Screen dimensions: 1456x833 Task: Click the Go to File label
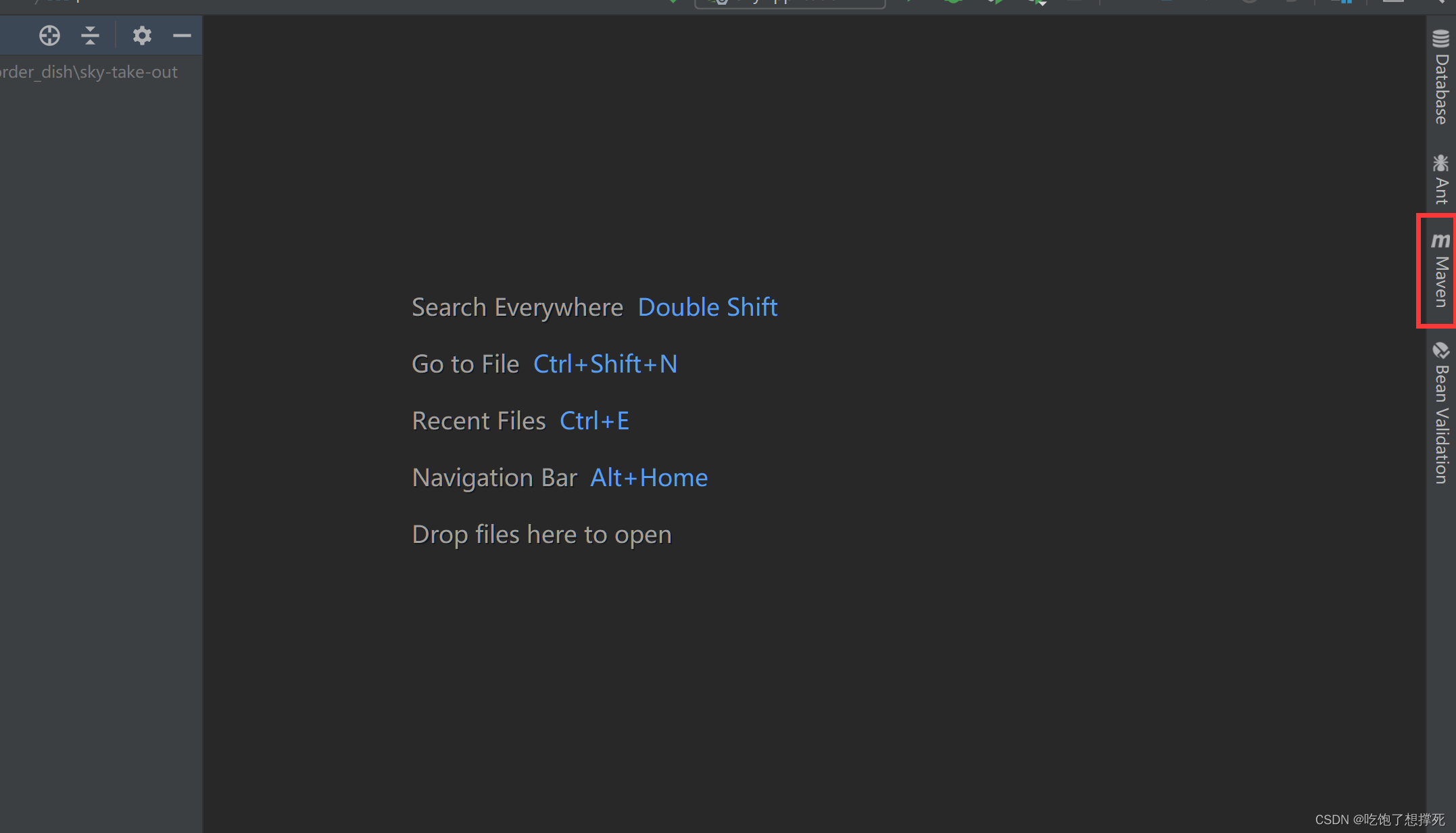465,364
